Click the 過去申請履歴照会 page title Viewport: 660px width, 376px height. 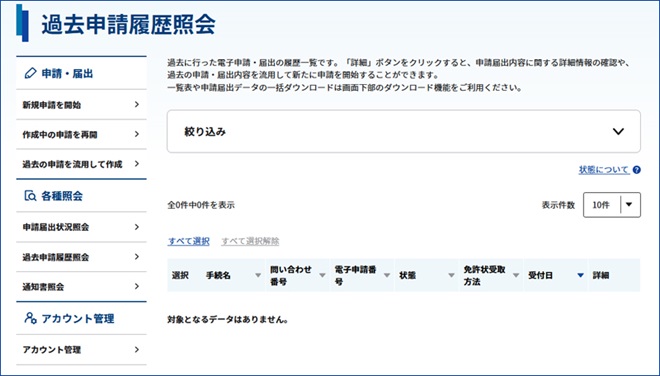[x=128, y=24]
